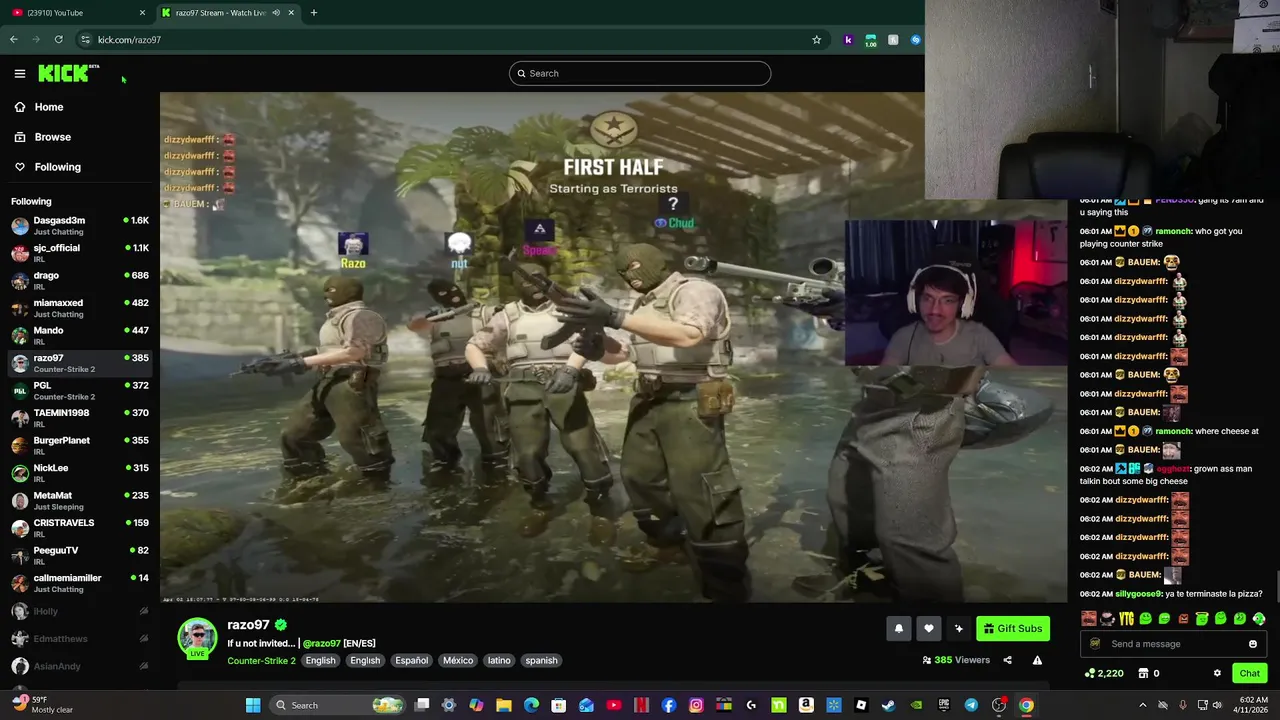1280x720 pixels.
Task: Show hidden tray icons chevron
Action: pyautogui.click(x=1143, y=705)
